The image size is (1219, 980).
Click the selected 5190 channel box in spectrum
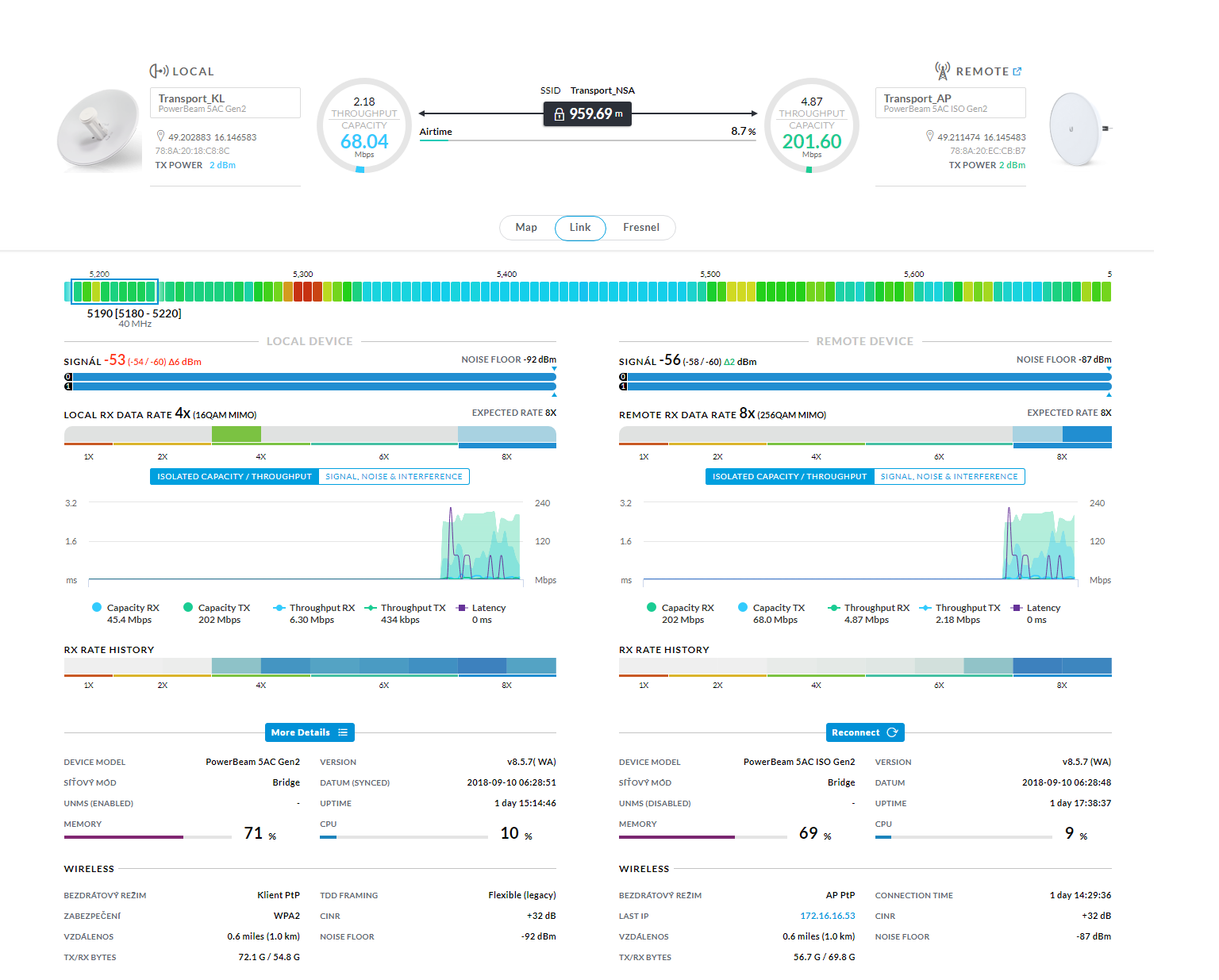point(115,291)
